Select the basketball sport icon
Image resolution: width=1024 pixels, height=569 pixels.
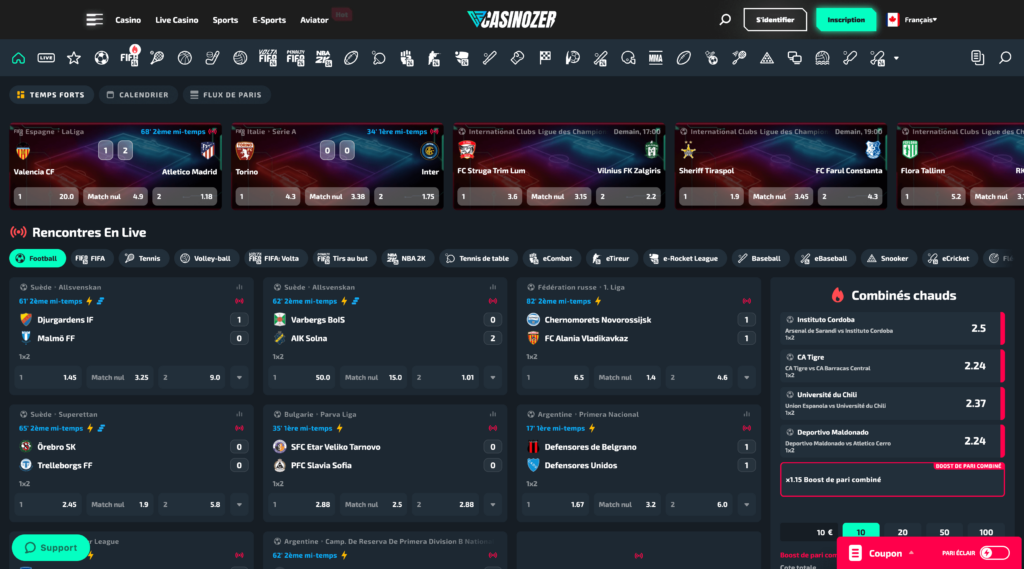[x=185, y=58]
